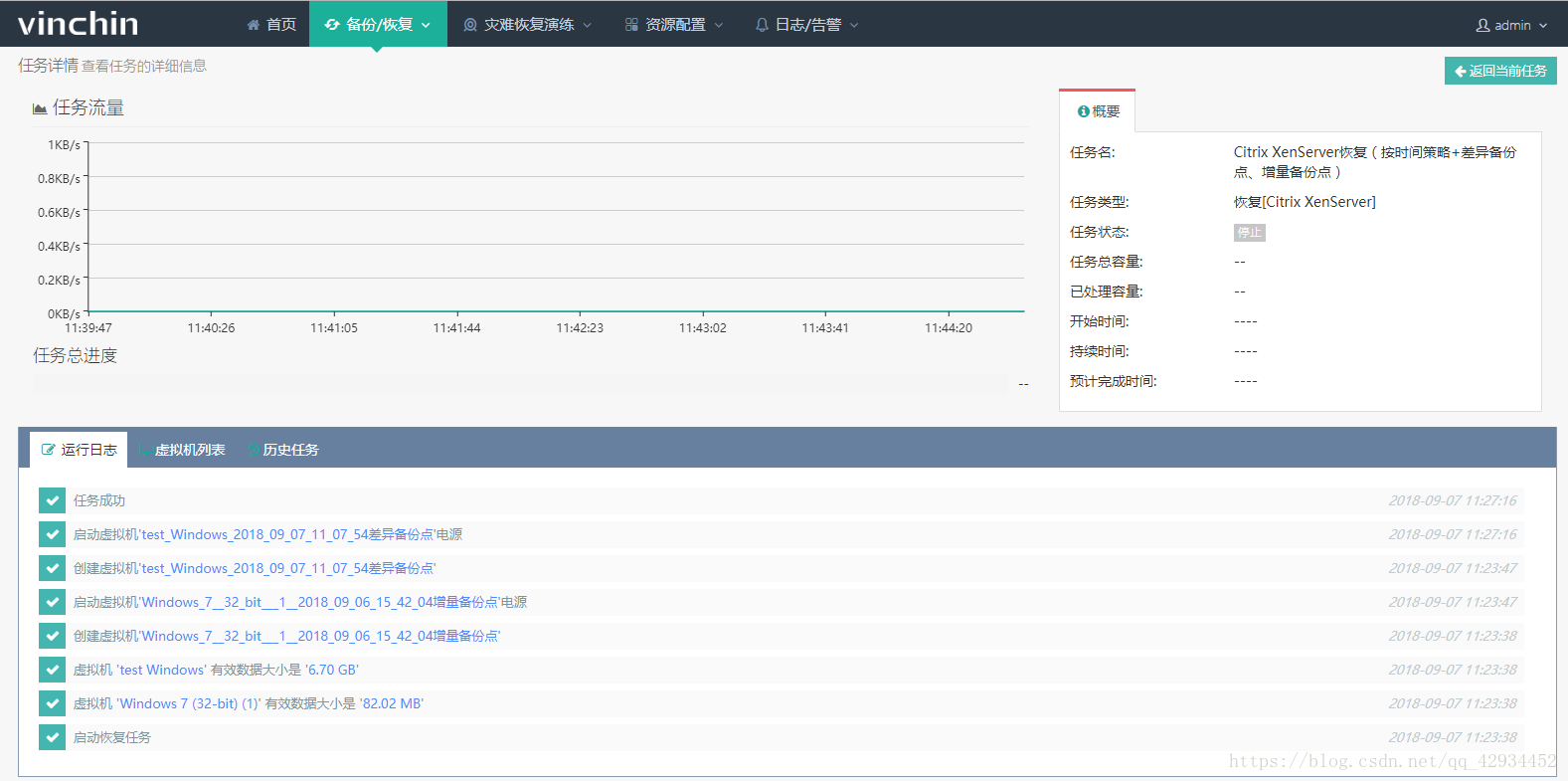The width and height of the screenshot is (1568, 781).
Task: Click check icon for 启动虚拟机 test_Windows entry
Action: (52, 534)
